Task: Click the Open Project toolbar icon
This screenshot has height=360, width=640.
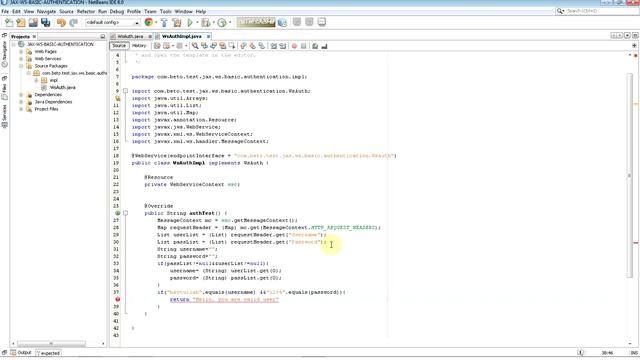Action: coord(33,22)
